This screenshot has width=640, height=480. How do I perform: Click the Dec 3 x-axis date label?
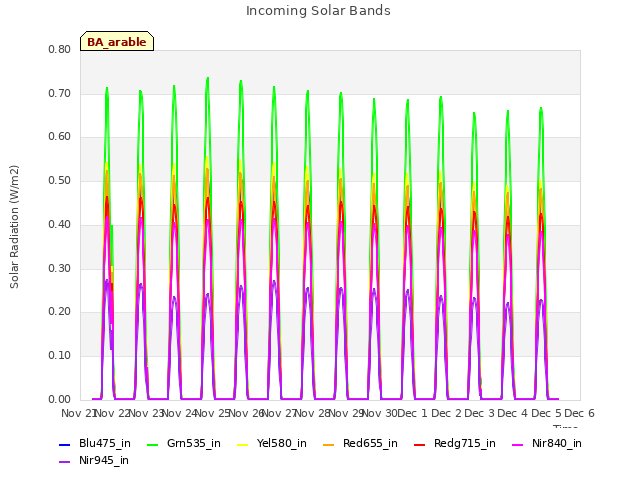(x=480, y=413)
